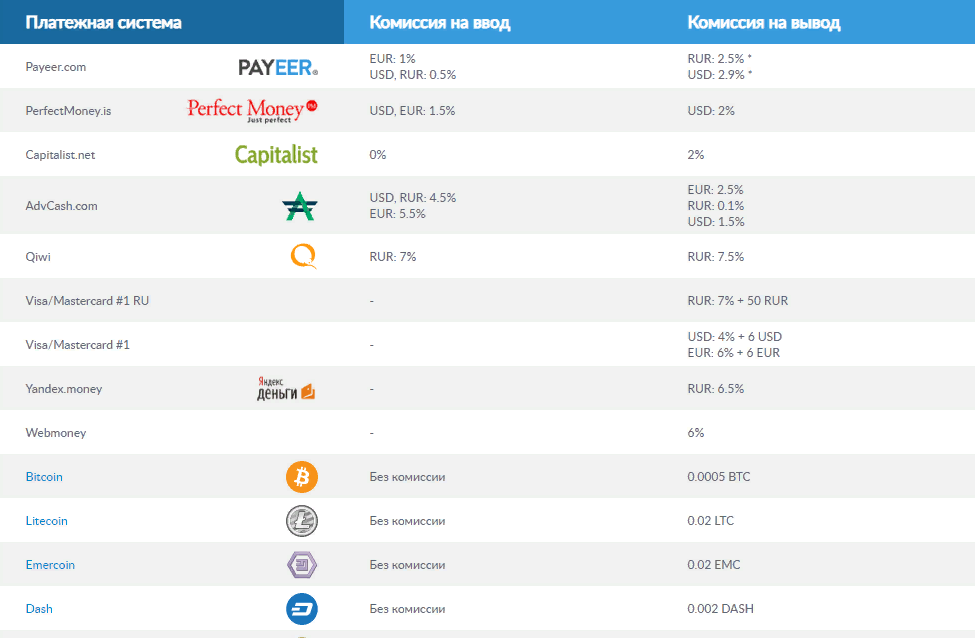Viewport: 975px width, 638px height.
Task: Select the Visa/Mastercard #1 RU row
Action: [x=488, y=300]
